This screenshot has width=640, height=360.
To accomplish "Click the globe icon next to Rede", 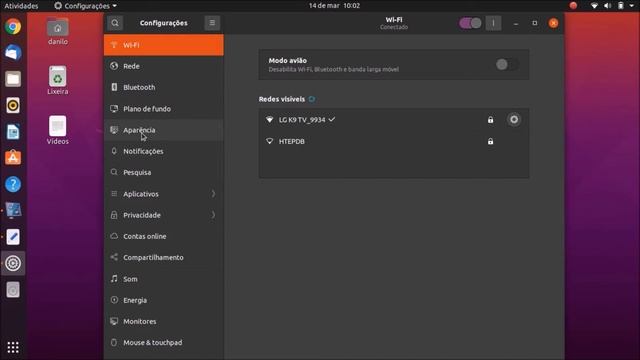I will (114, 66).
